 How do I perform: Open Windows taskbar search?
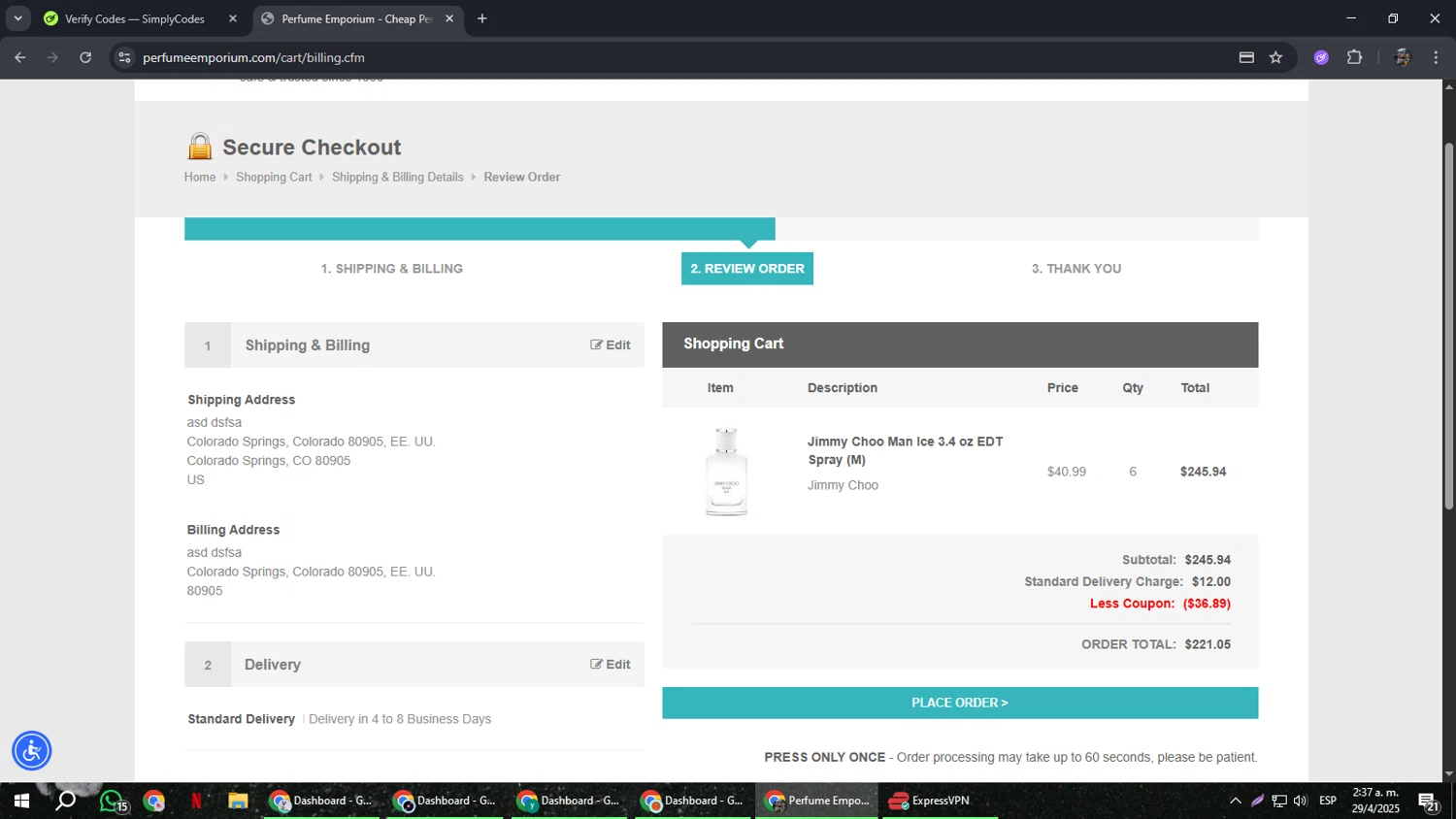click(x=66, y=801)
